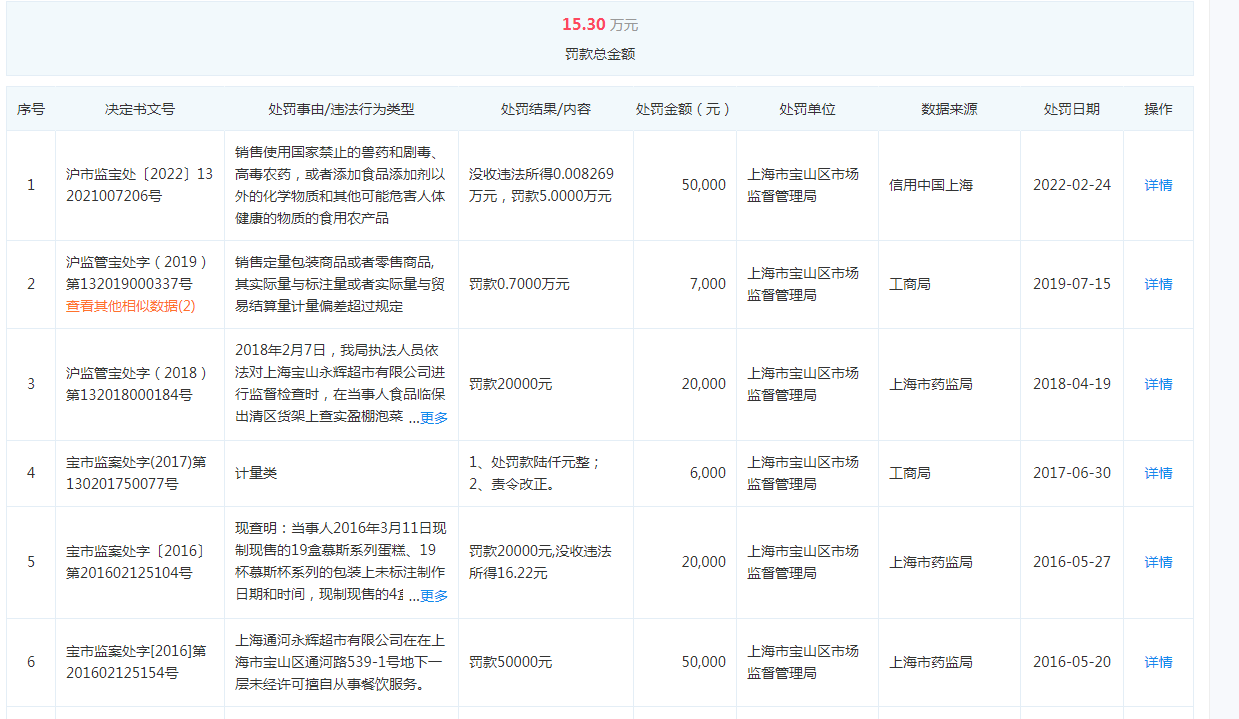Click the 工商局 source in the 2019-07-15 row
Image resolution: width=1239 pixels, height=719 pixels.
click(x=910, y=284)
